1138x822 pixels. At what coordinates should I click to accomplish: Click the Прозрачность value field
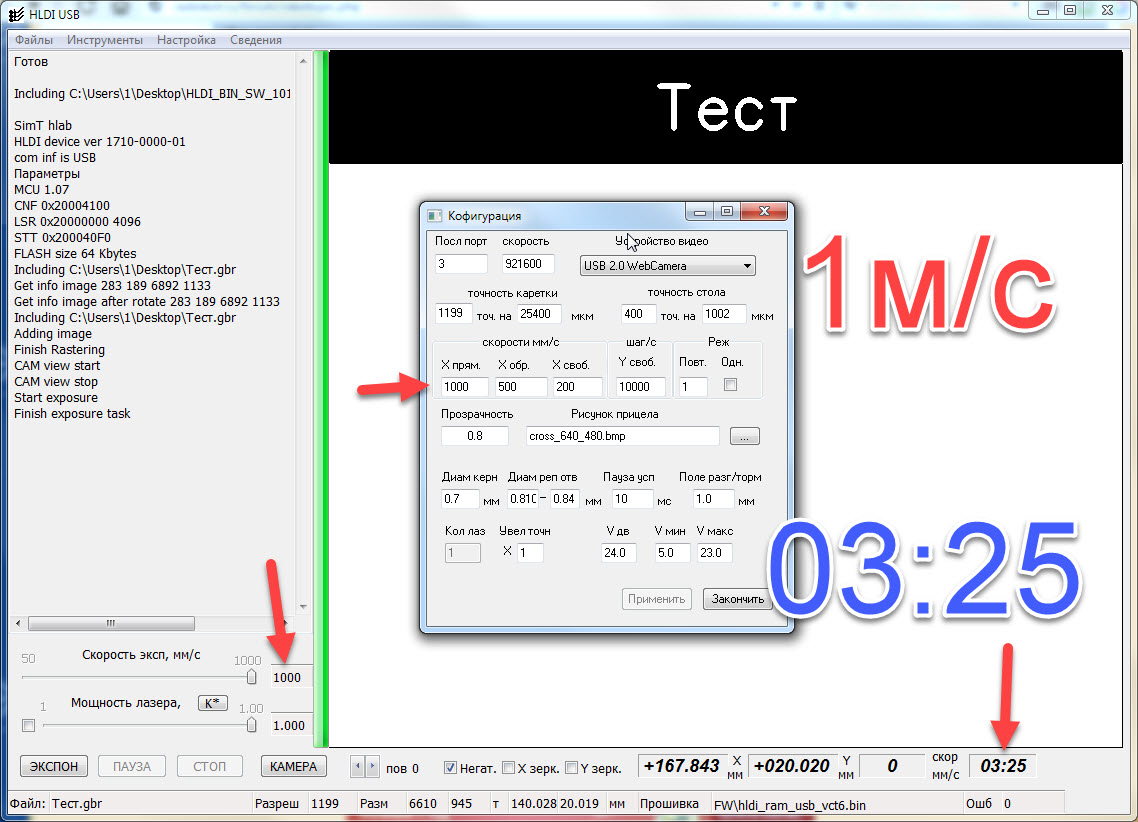(x=475, y=436)
